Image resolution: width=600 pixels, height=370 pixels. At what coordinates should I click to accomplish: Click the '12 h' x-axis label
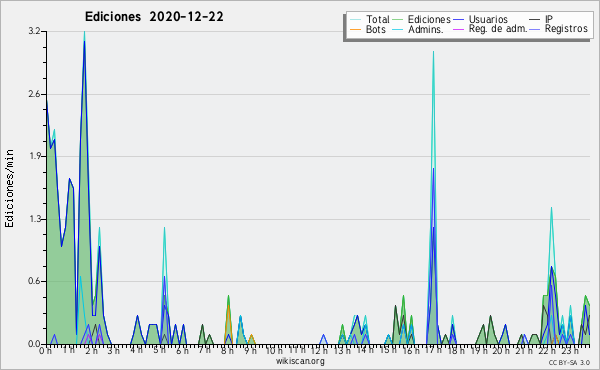(x=319, y=350)
